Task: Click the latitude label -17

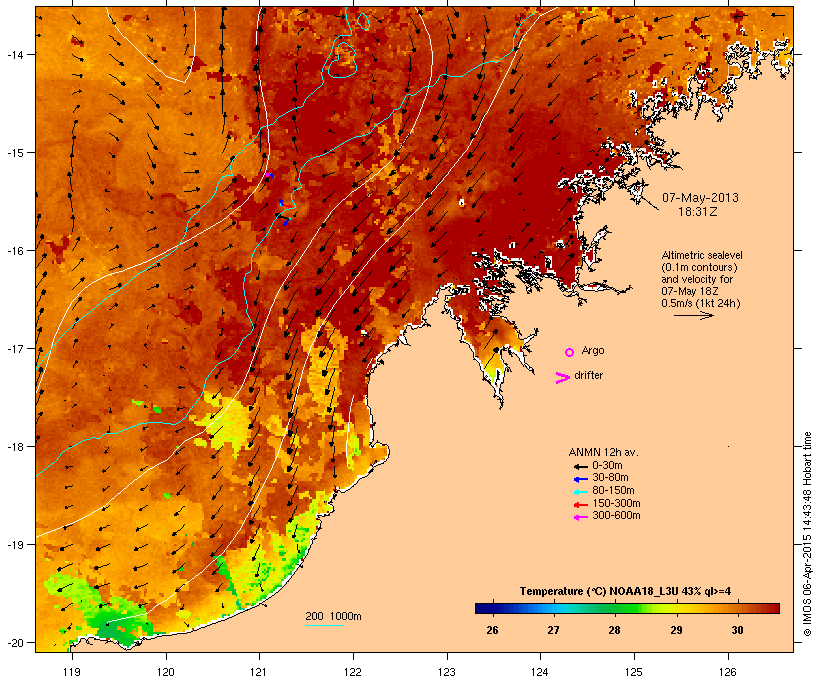Action: pos(14,348)
